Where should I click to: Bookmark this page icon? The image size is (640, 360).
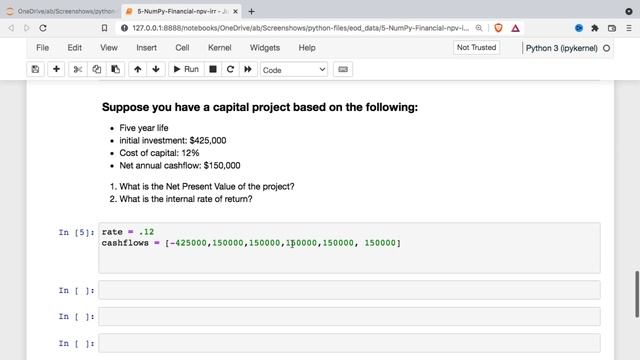[x=104, y=28]
